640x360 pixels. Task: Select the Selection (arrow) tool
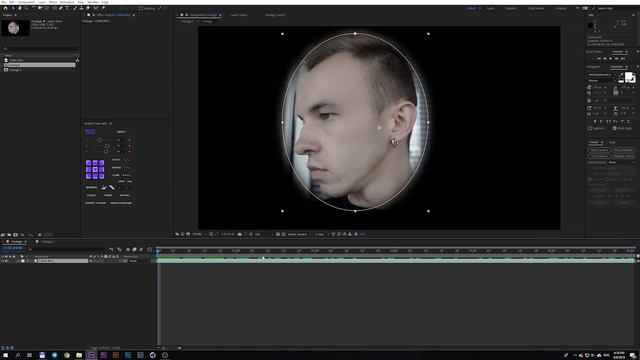click(x=13, y=8)
